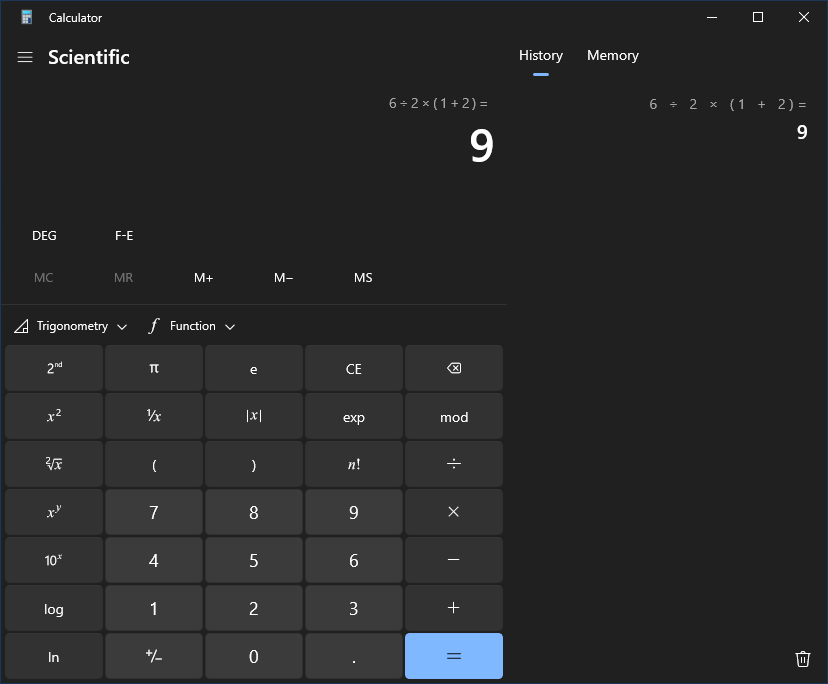Insert an open parenthesis
Image resolution: width=828 pixels, height=684 pixels.
click(x=154, y=464)
